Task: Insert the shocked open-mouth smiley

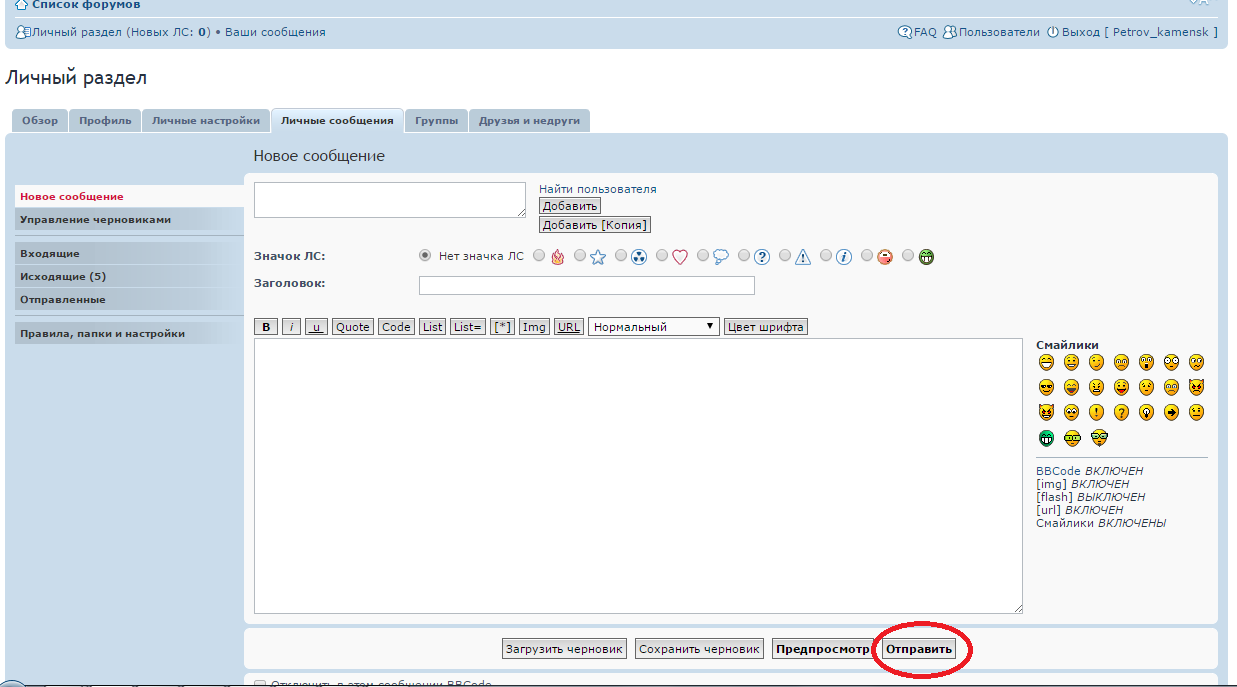Action: (1146, 362)
